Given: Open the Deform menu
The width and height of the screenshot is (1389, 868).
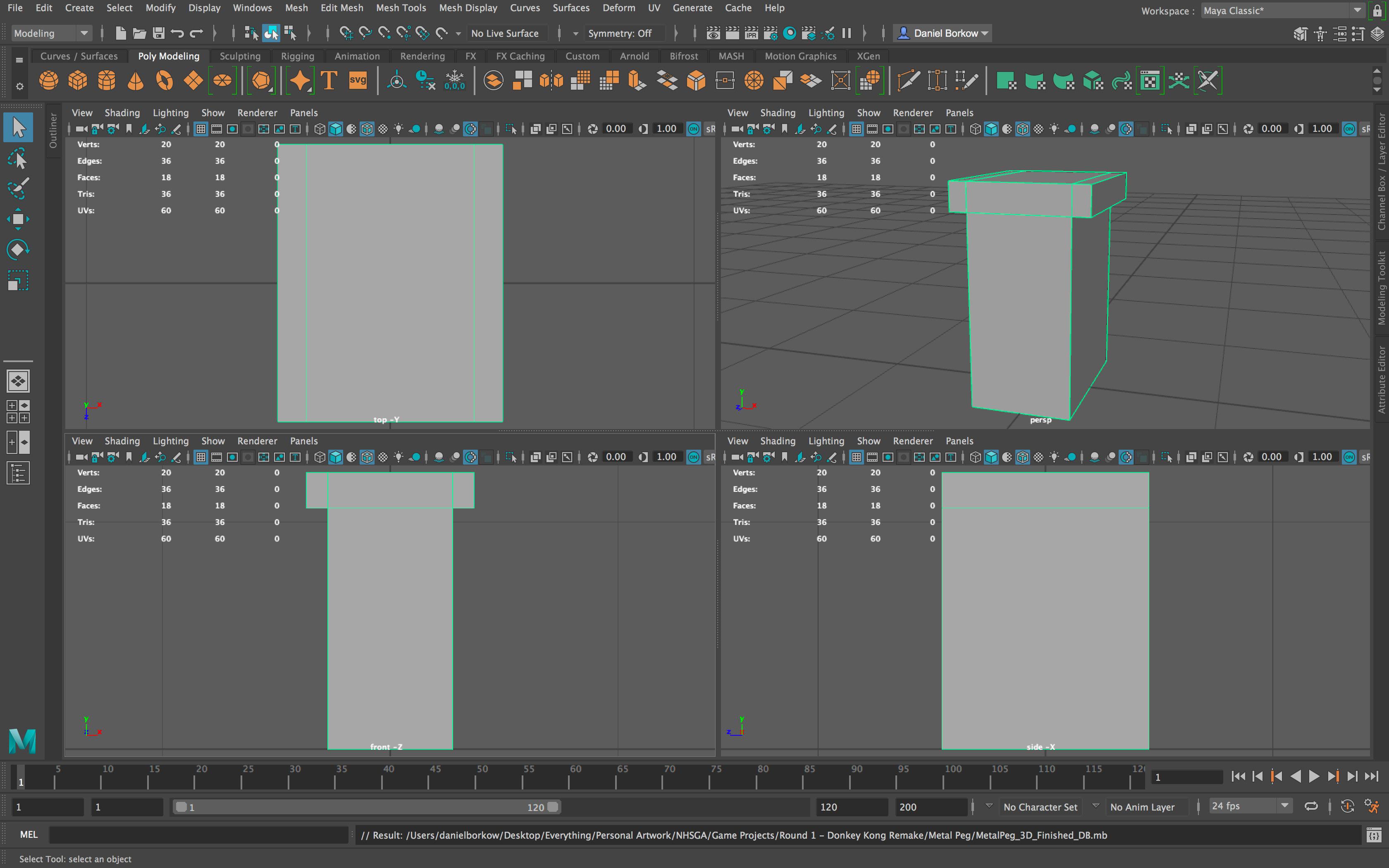Looking at the screenshot, I should [618, 8].
